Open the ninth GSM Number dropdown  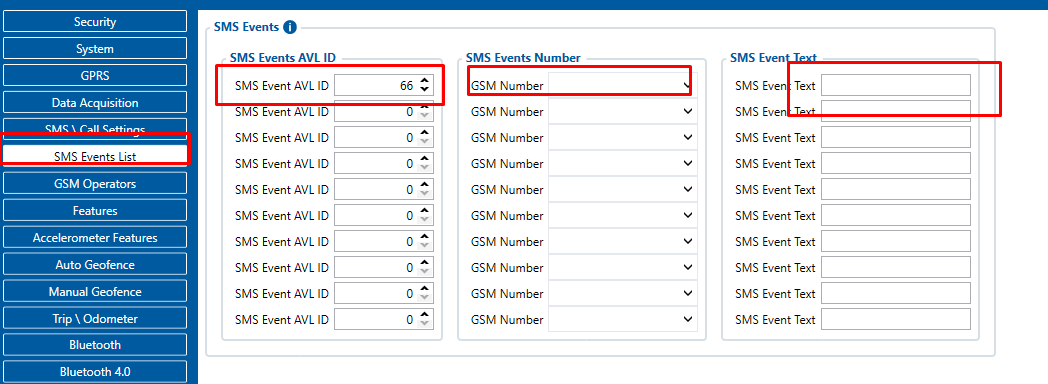click(622, 294)
